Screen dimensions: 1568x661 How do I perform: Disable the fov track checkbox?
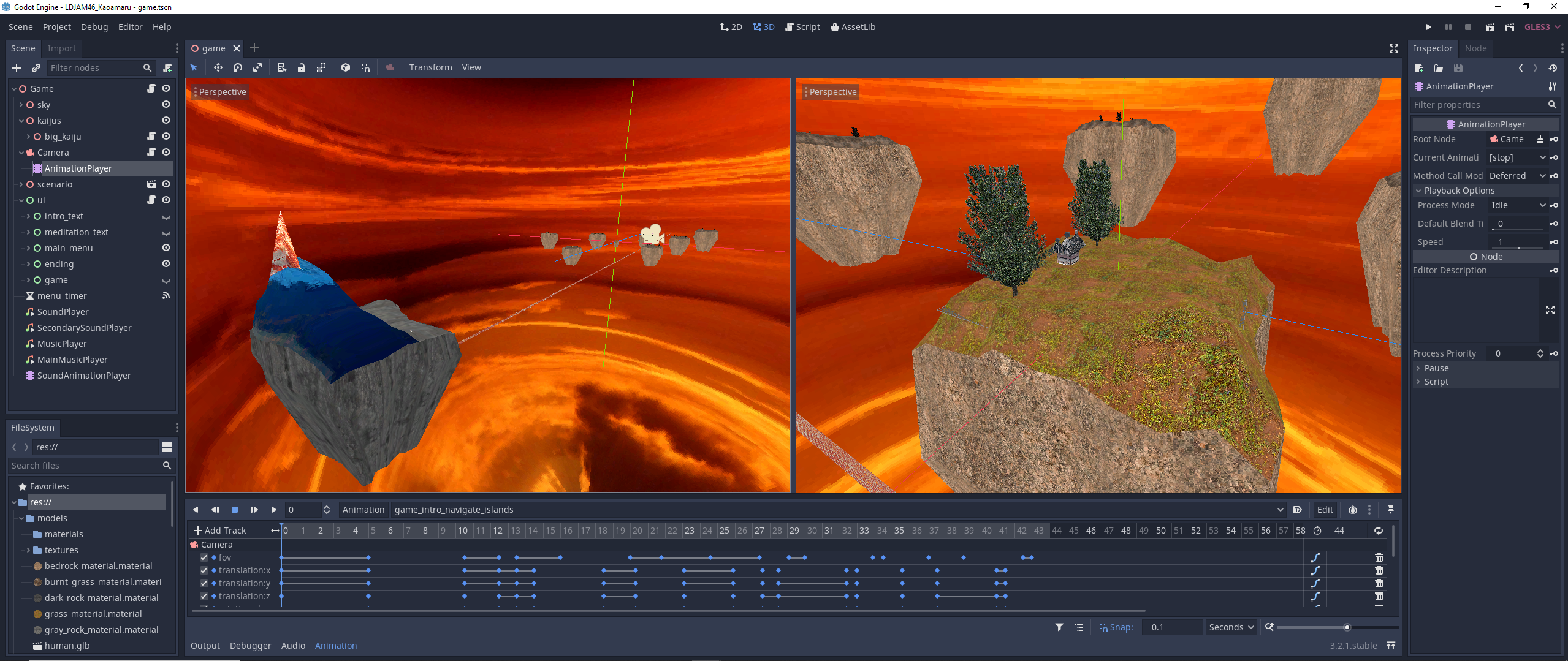[204, 557]
